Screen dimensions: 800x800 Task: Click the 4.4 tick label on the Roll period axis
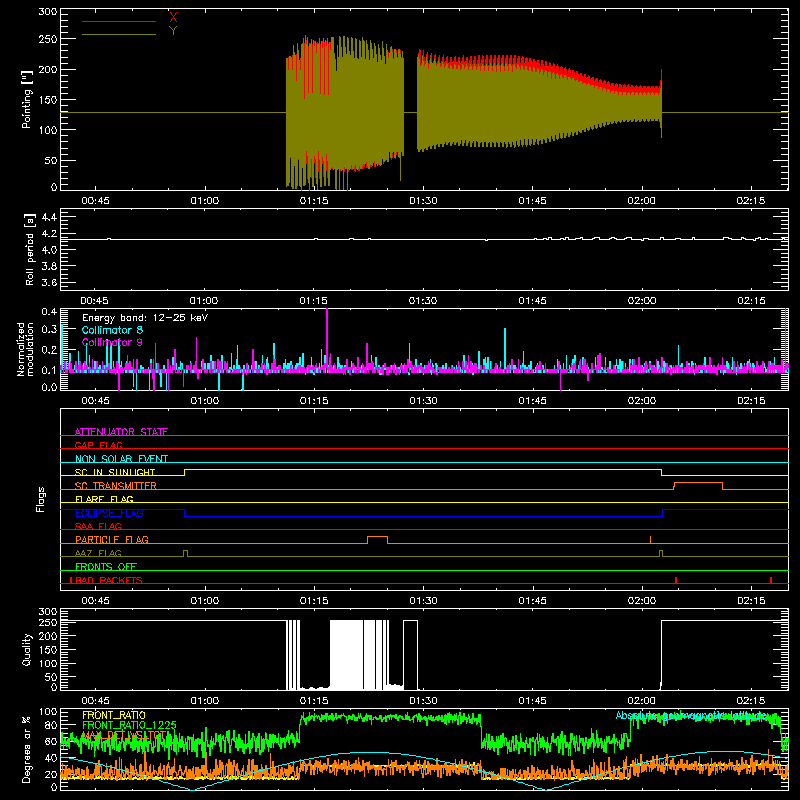point(49,217)
